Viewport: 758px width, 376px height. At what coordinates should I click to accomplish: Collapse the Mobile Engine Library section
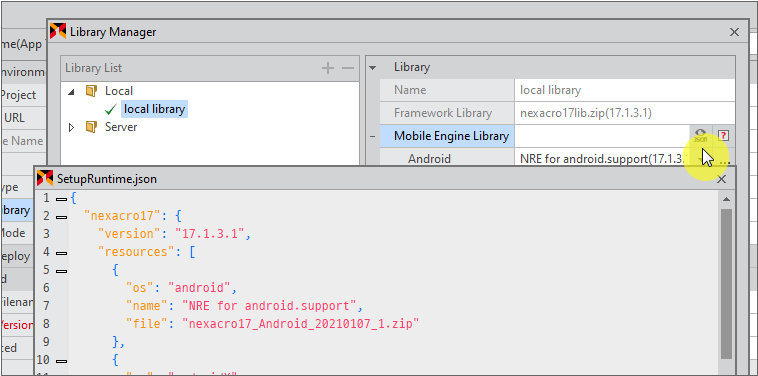tap(372, 137)
